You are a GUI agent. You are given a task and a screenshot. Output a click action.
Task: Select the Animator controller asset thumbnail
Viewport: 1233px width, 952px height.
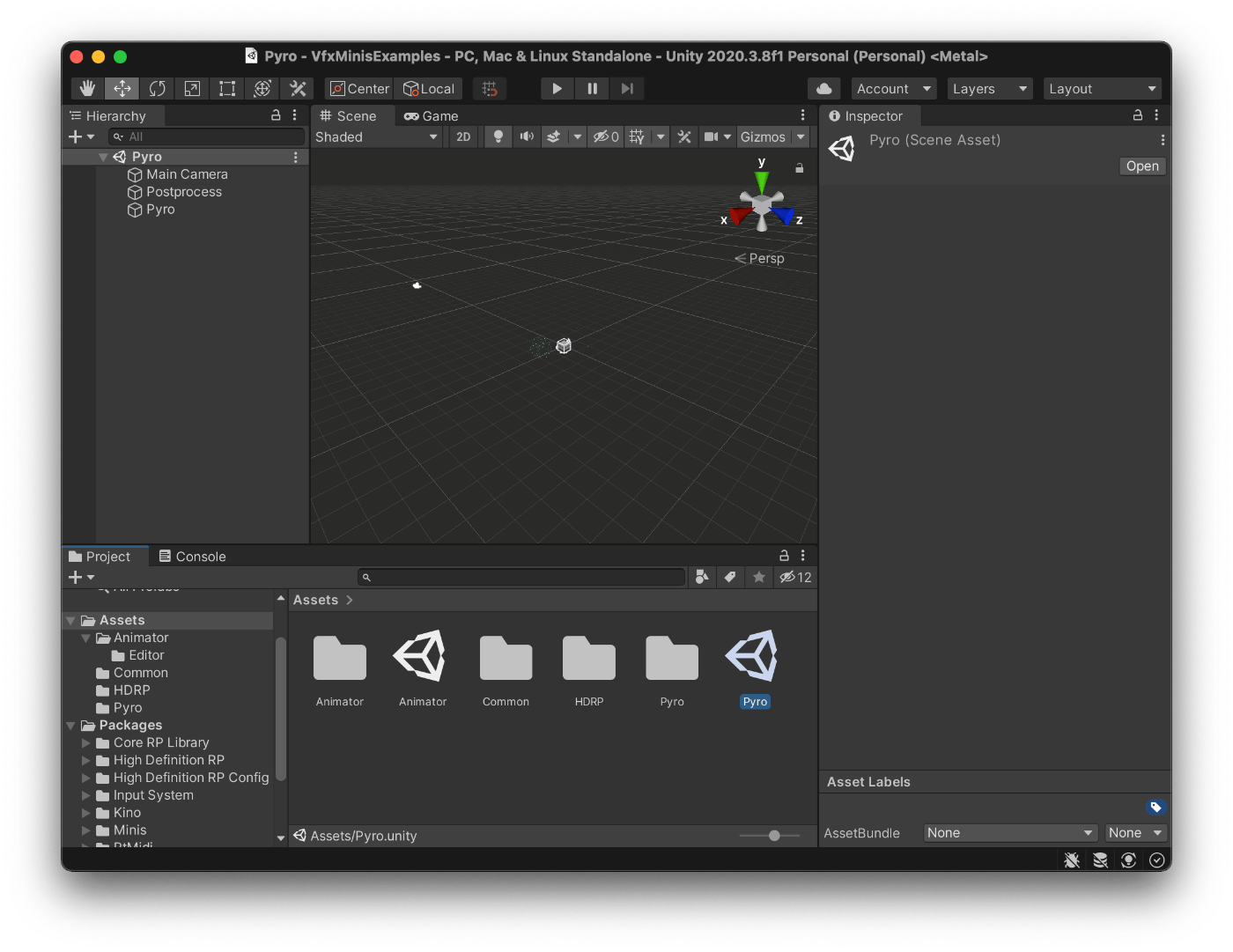423,668
